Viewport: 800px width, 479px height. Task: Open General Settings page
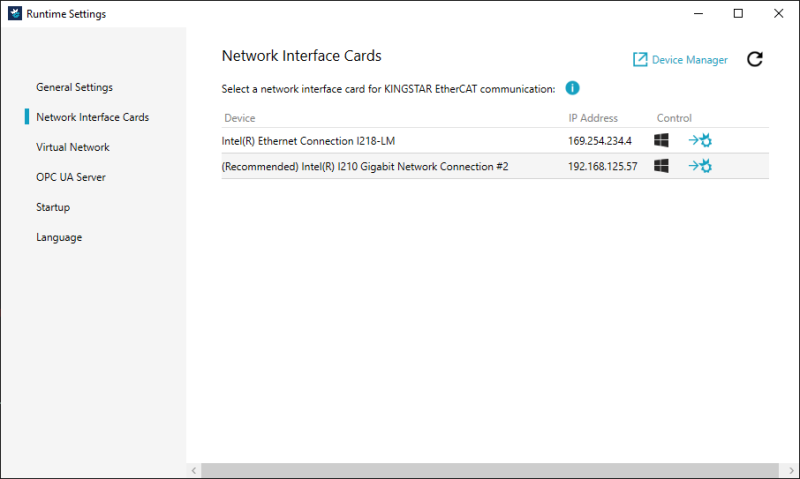(x=74, y=87)
